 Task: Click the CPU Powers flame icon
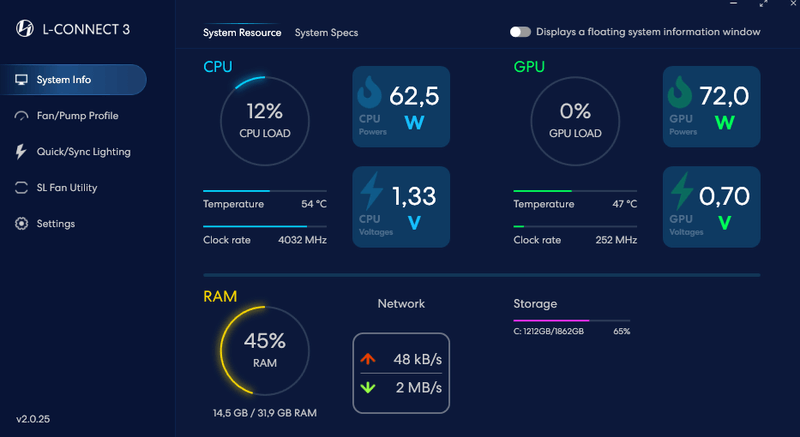click(370, 95)
